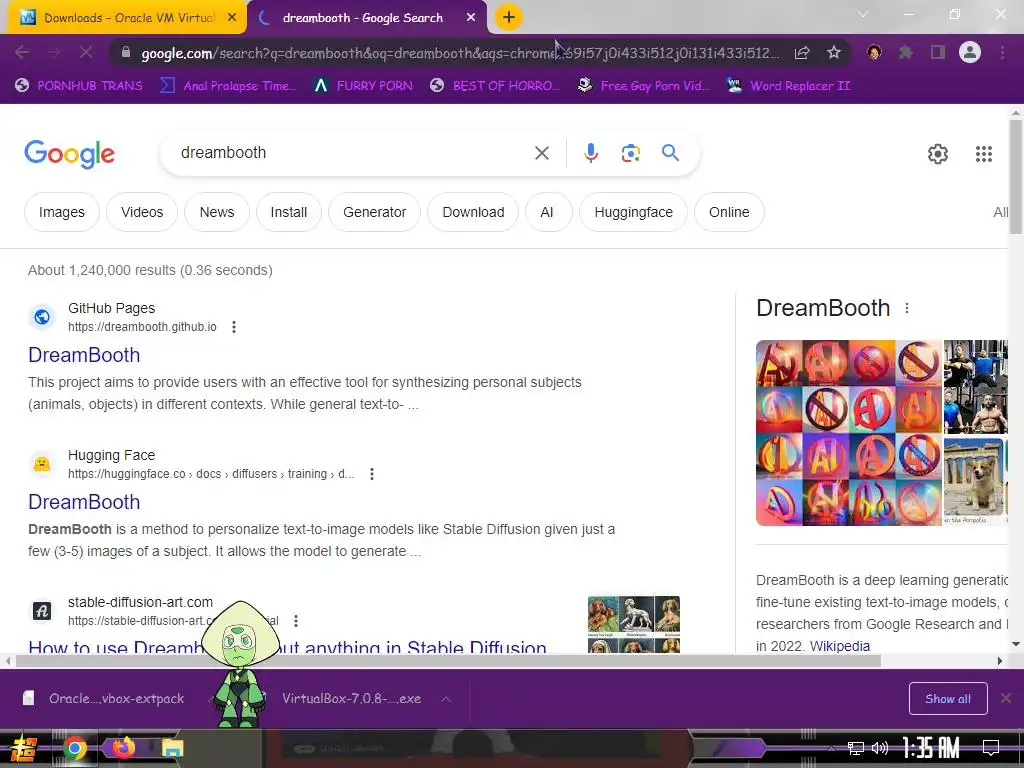Open the extensions puzzle icon
Viewport: 1024px width, 768px height.
point(905,52)
